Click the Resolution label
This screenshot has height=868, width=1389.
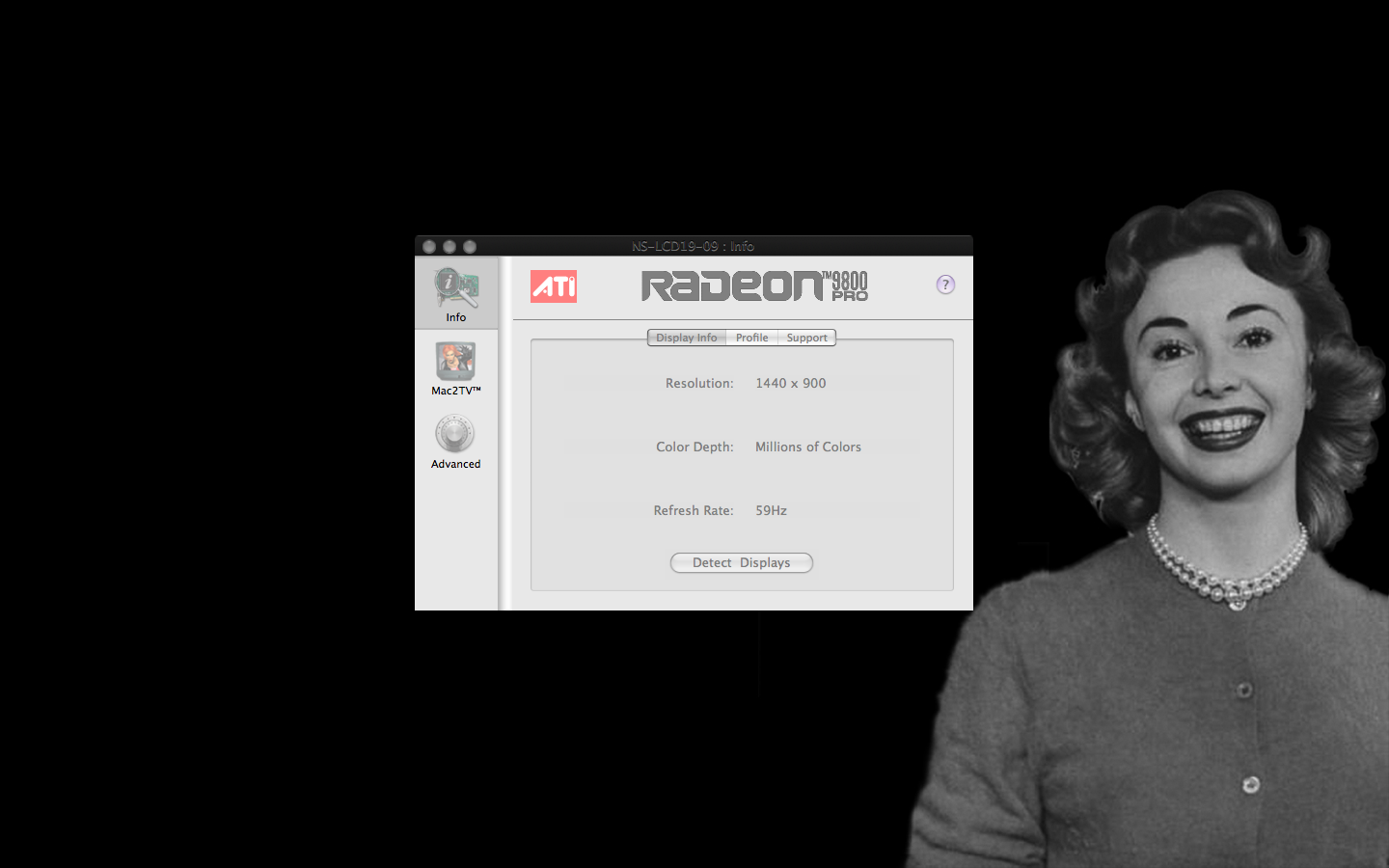coord(699,383)
